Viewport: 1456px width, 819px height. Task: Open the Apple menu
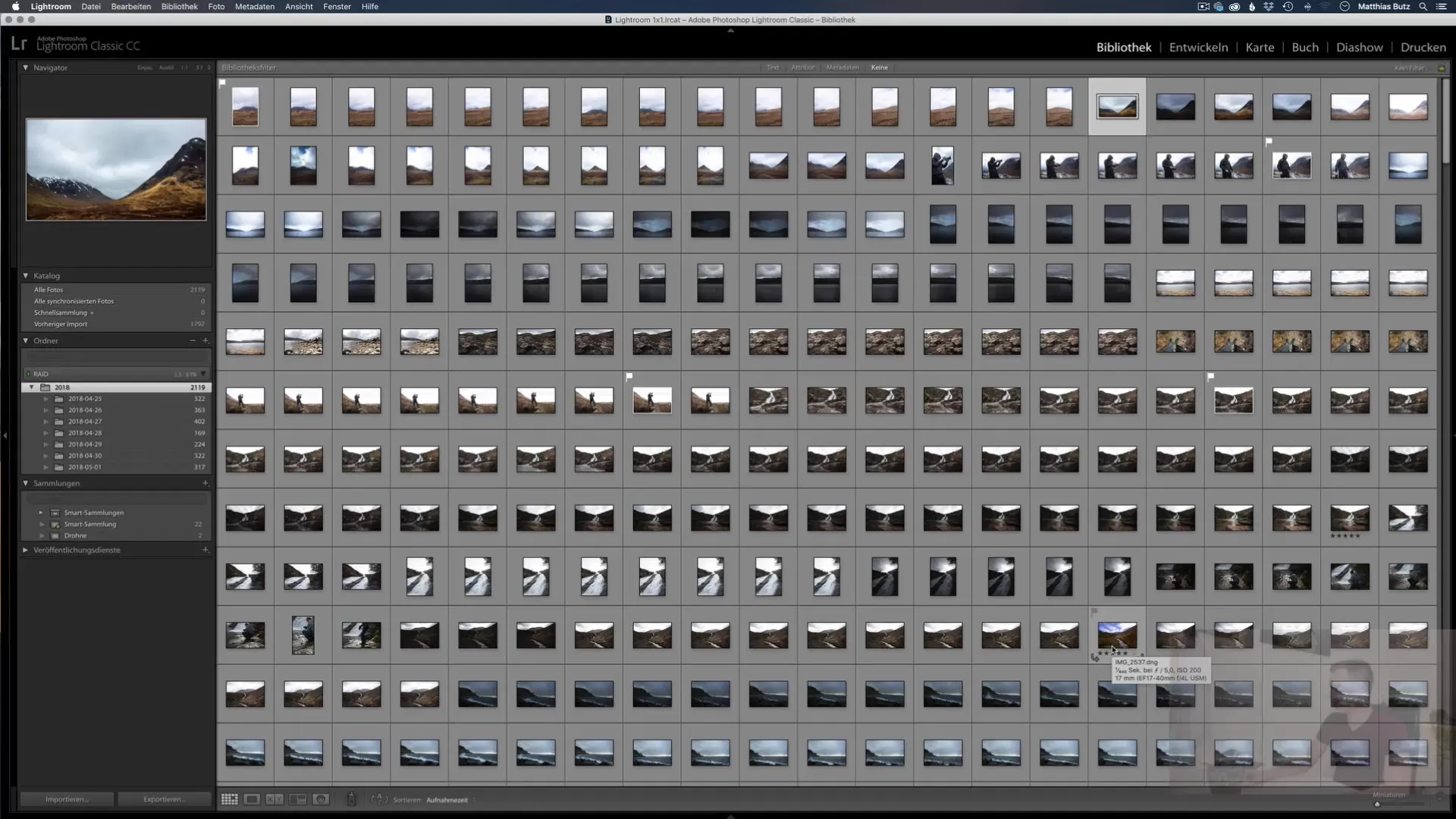click(x=15, y=6)
